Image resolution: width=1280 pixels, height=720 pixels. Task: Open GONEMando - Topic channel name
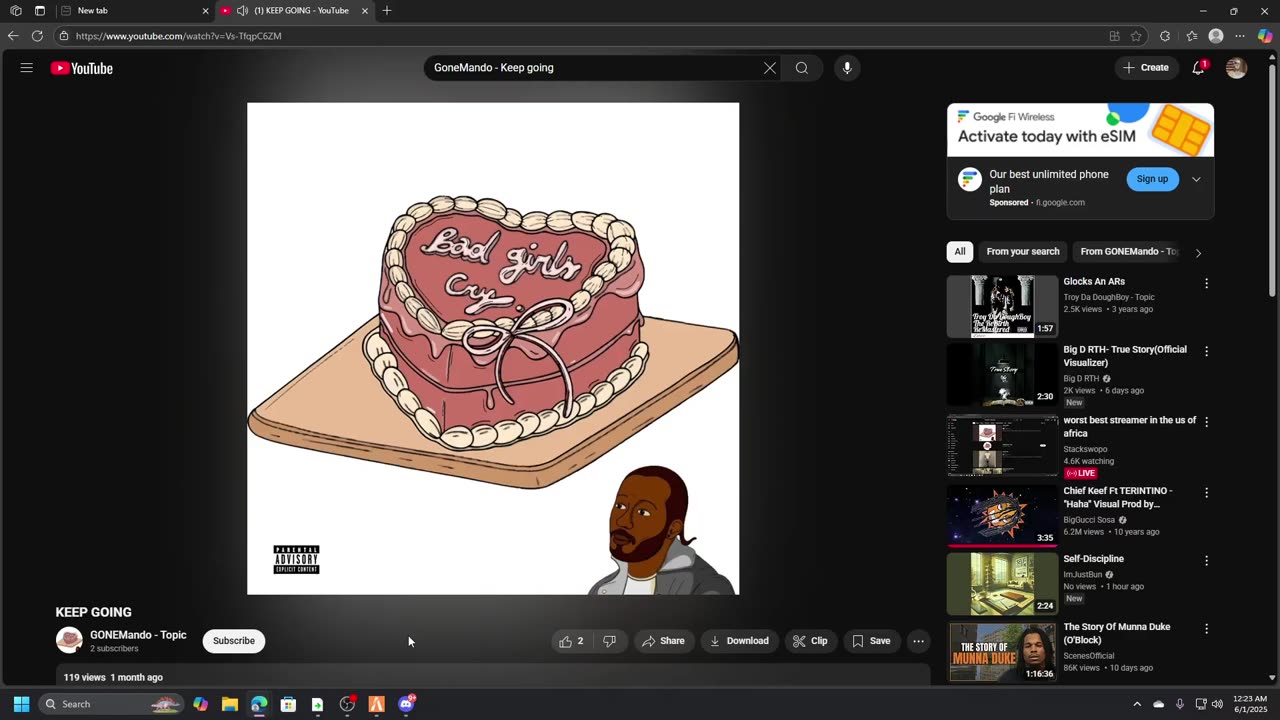138,635
